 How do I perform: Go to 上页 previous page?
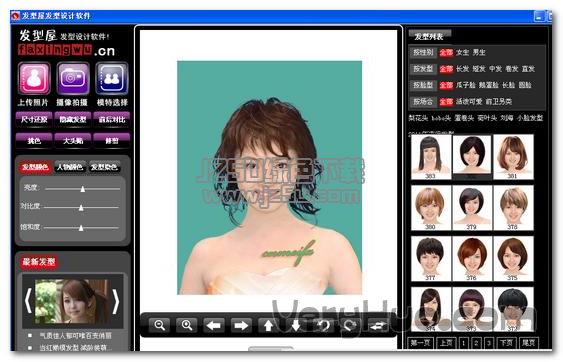tap(446, 343)
